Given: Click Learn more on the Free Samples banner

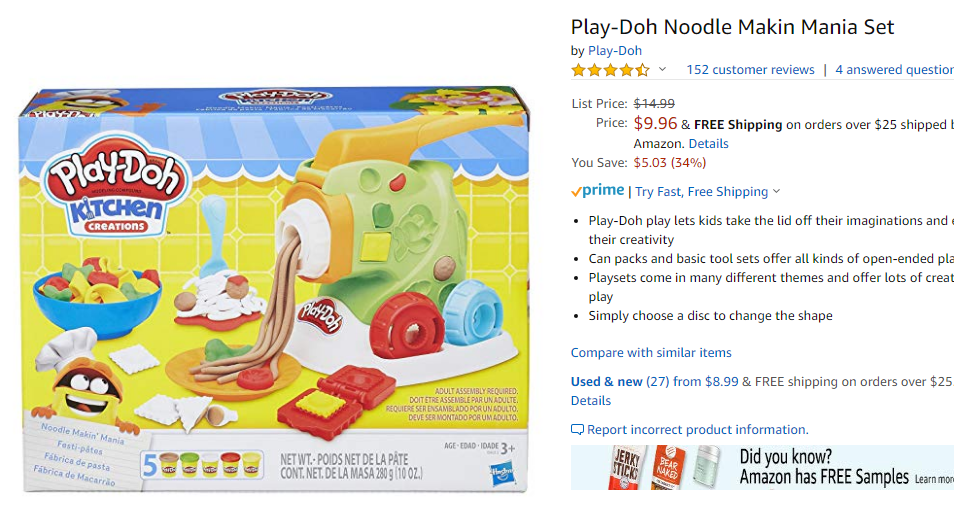Looking at the screenshot, I should click(934, 480).
